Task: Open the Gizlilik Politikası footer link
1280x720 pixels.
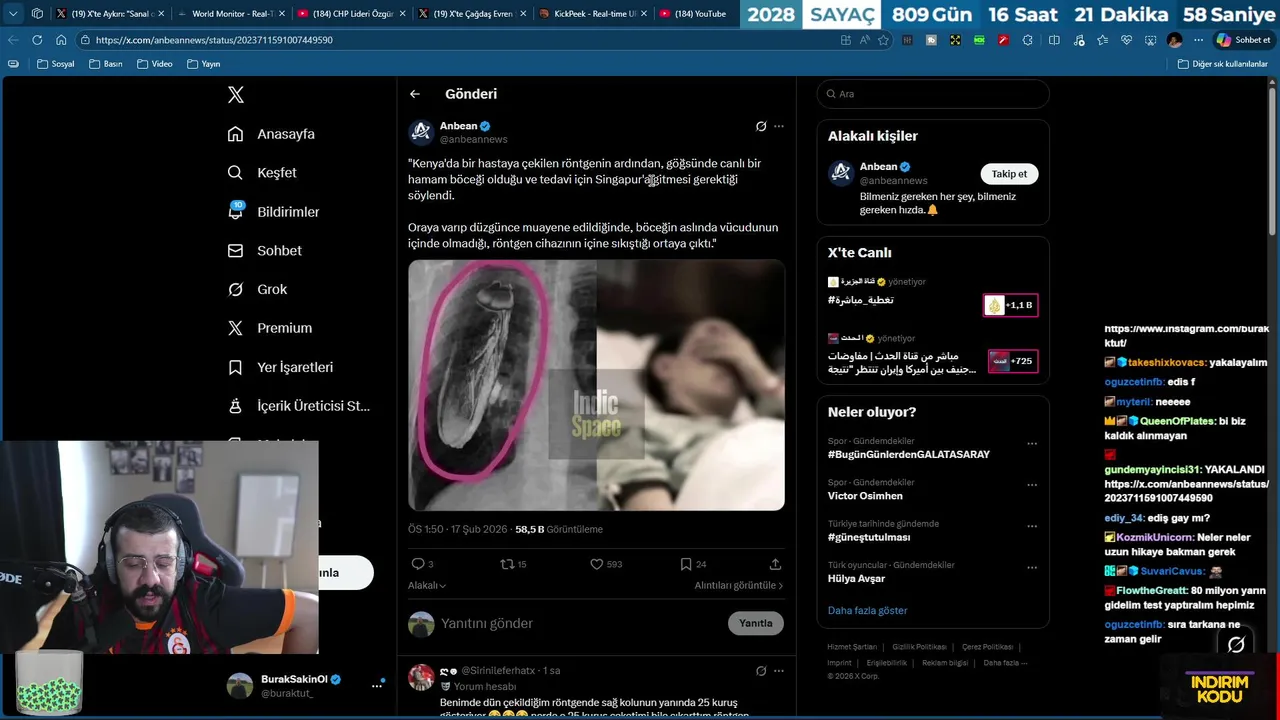Action: click(x=920, y=647)
